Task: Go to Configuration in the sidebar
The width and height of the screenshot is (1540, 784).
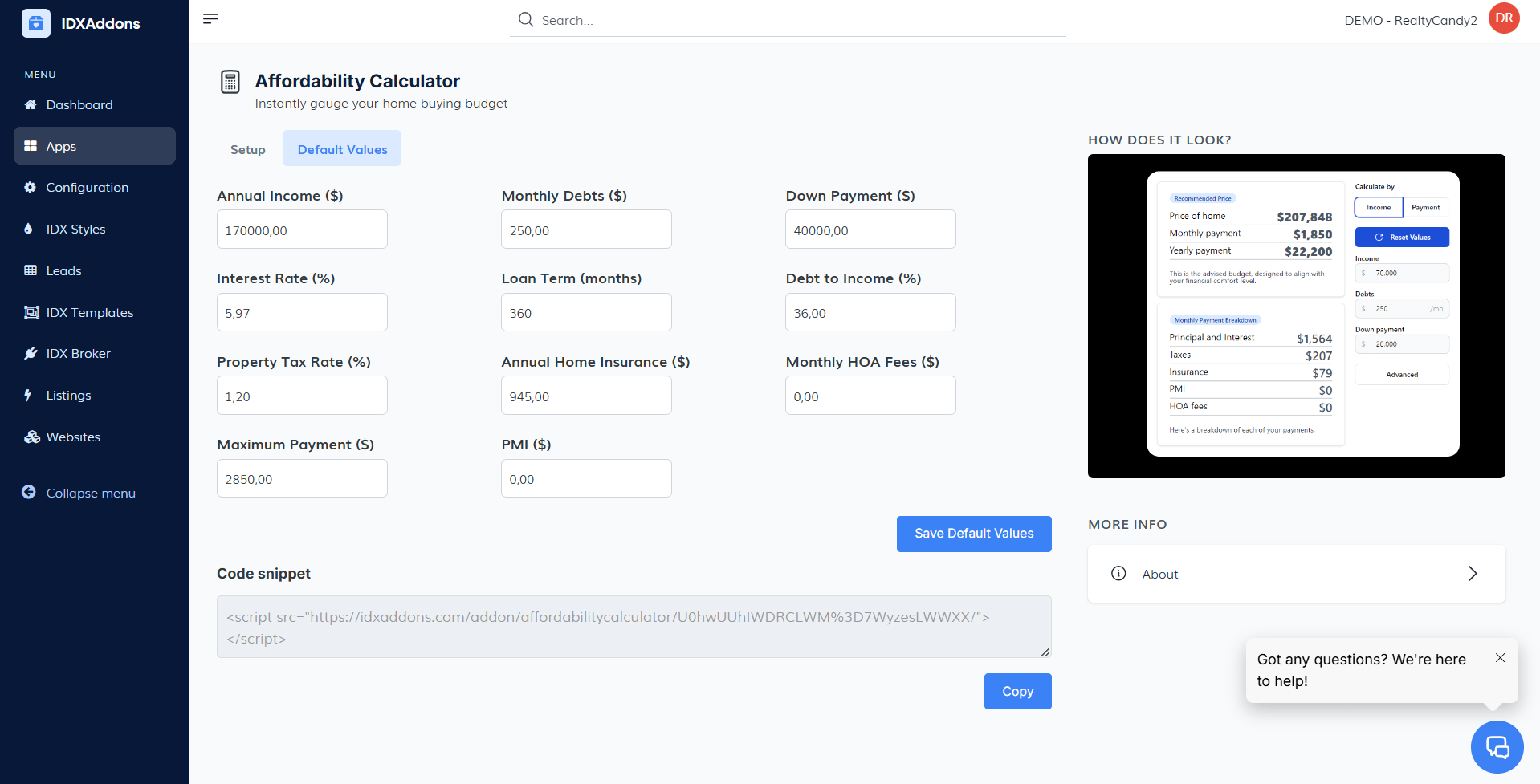Action: (95, 187)
